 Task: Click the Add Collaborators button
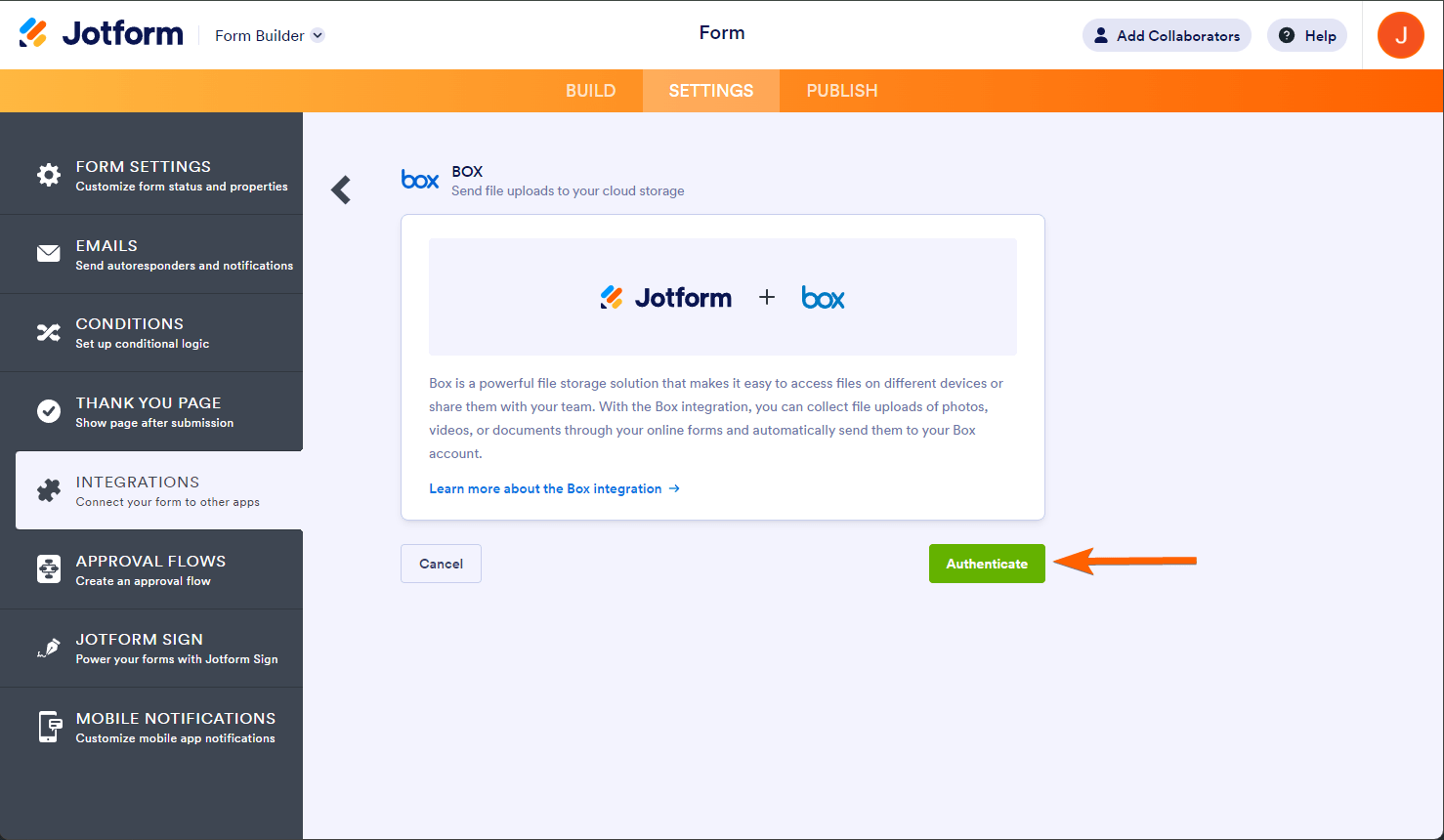[1167, 36]
